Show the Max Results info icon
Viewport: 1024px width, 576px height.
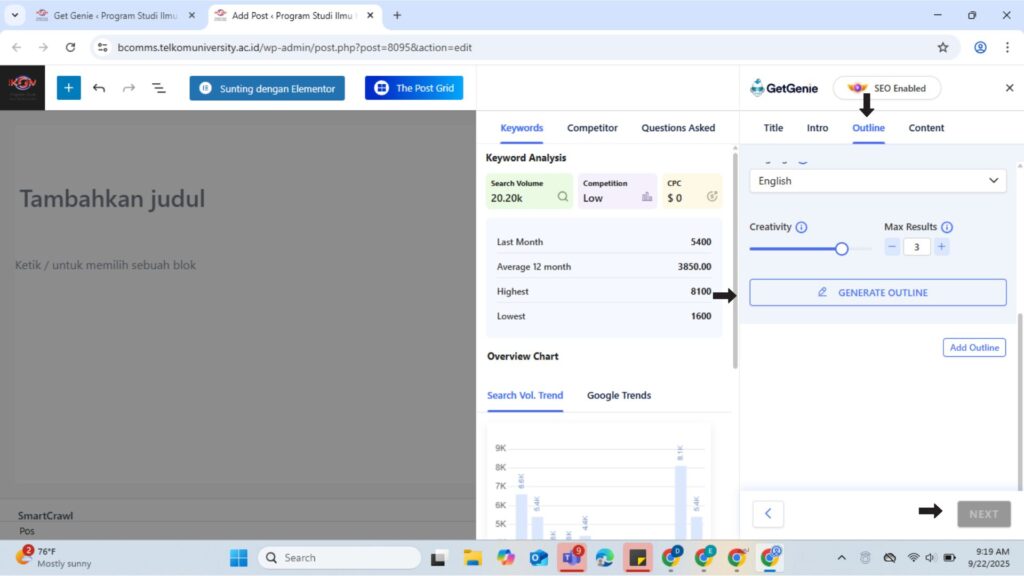tap(947, 227)
